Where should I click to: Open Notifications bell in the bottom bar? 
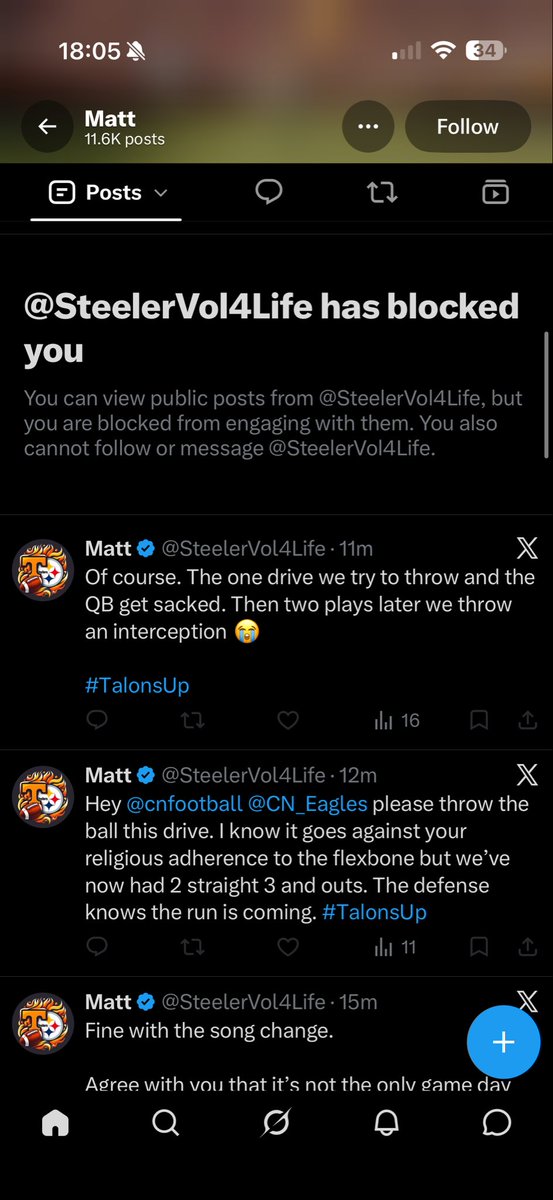[387, 1123]
